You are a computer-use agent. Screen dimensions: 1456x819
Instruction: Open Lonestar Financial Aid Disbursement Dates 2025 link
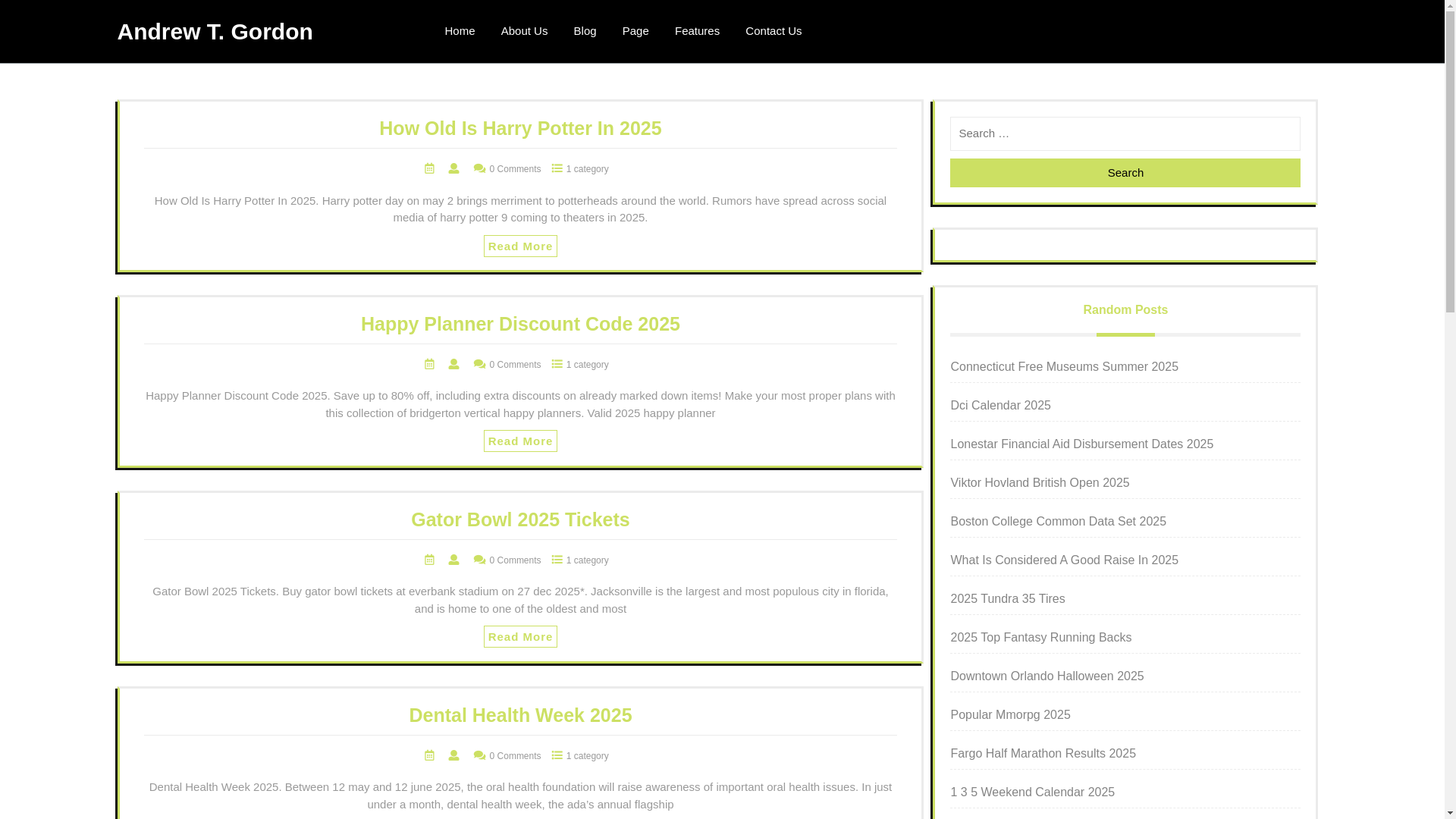tap(1081, 444)
